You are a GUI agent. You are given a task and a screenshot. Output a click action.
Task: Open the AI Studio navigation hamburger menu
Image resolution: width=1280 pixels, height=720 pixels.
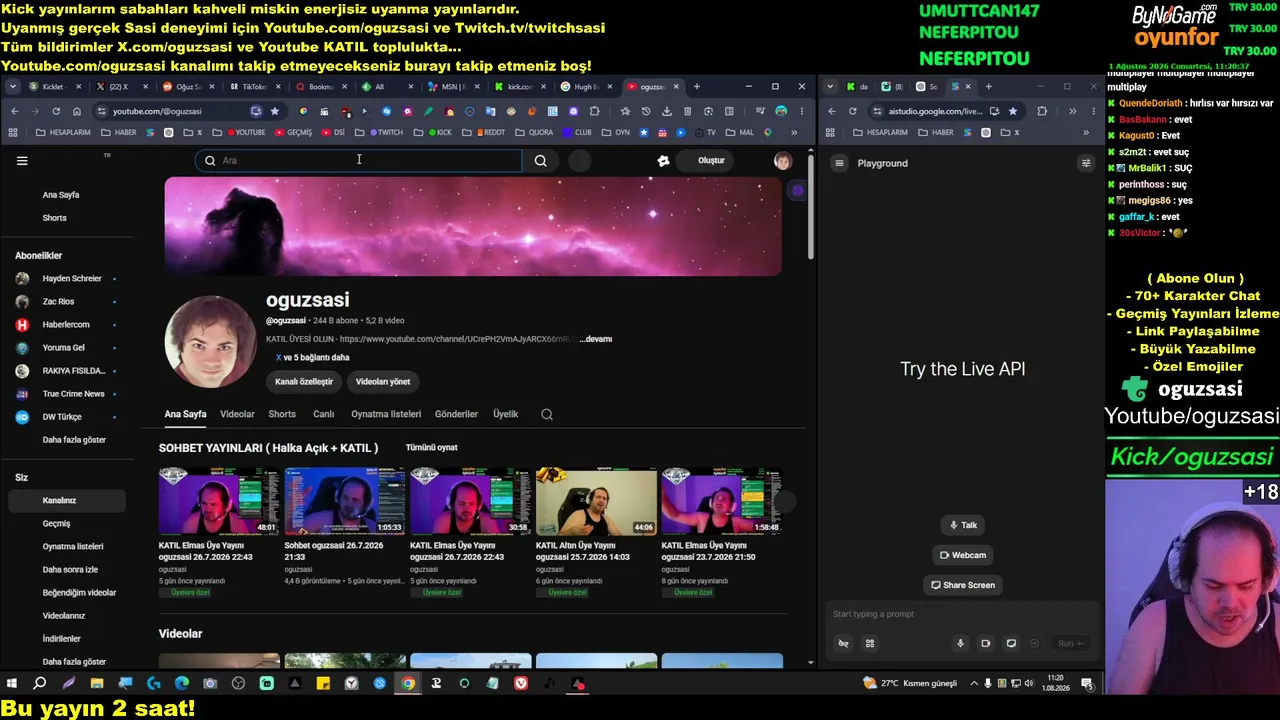pos(839,163)
